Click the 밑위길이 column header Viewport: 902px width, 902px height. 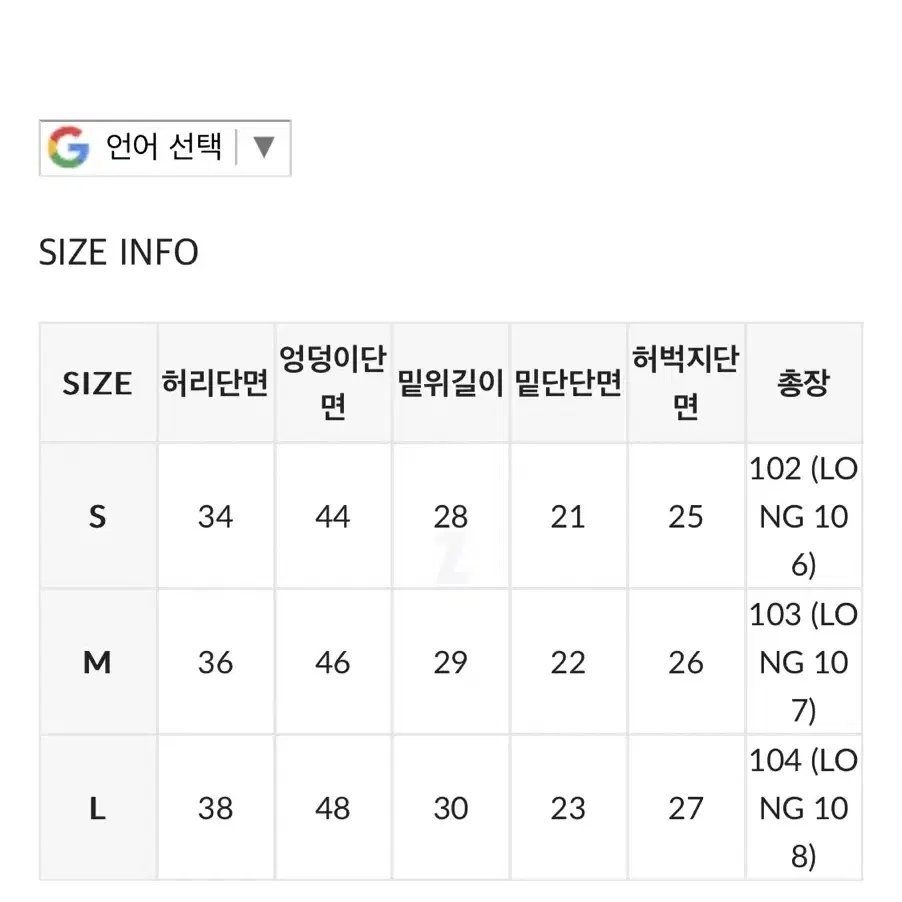450,383
